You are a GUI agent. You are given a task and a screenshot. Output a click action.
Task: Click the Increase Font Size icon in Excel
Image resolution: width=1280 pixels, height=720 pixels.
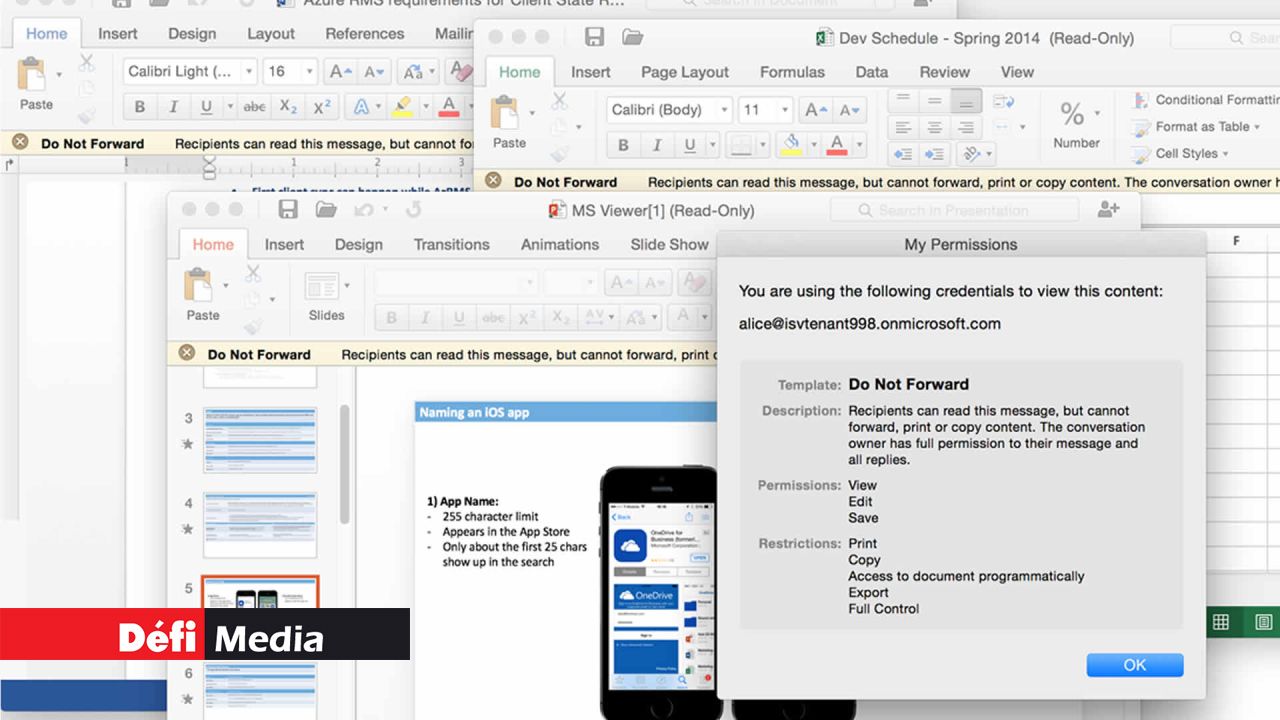(x=816, y=110)
